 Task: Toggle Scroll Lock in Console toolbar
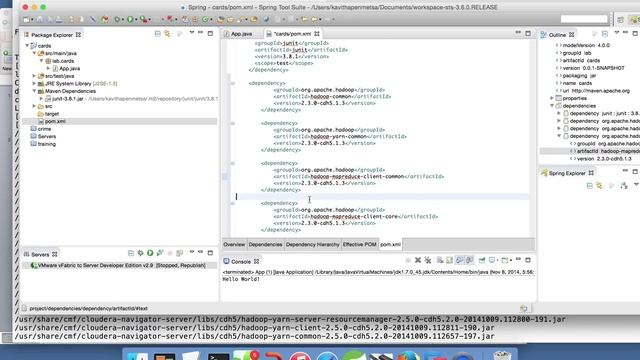pos(449,260)
